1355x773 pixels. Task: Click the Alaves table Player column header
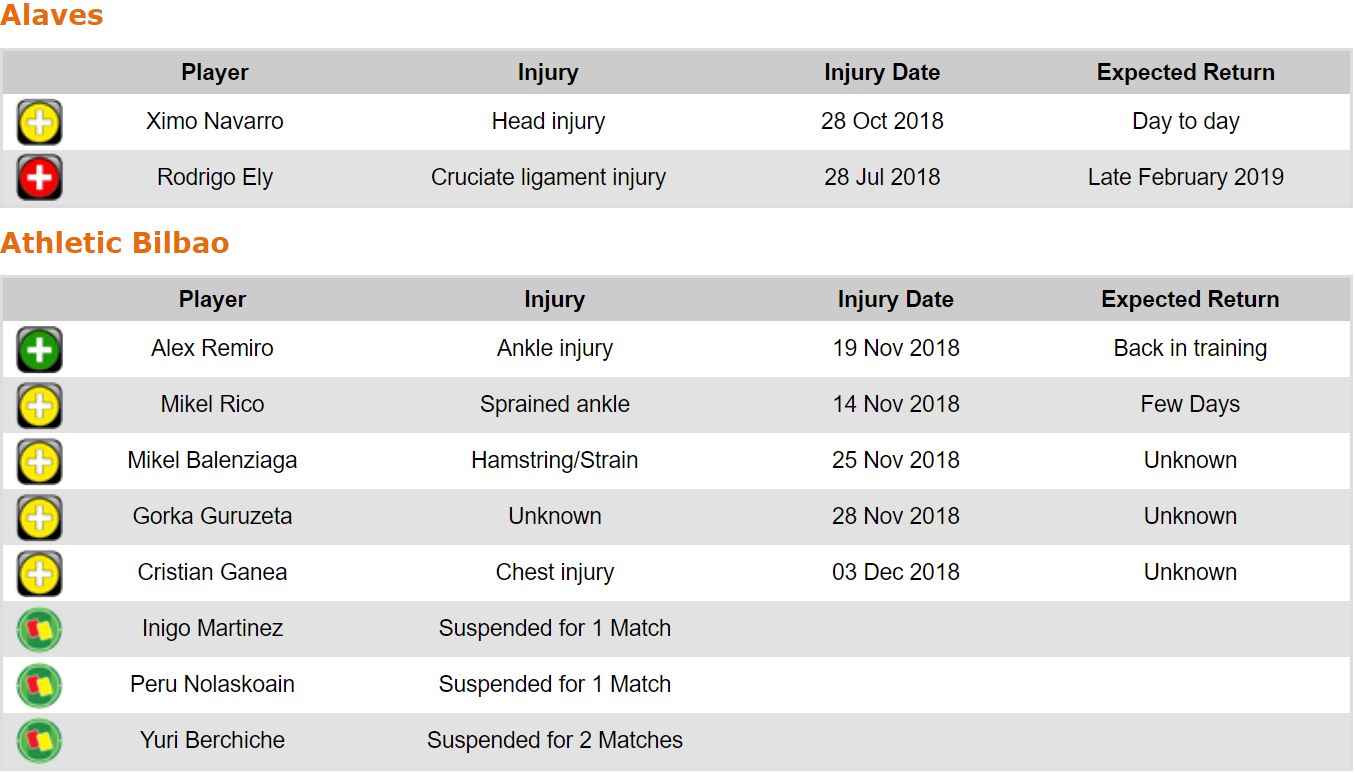click(x=215, y=72)
